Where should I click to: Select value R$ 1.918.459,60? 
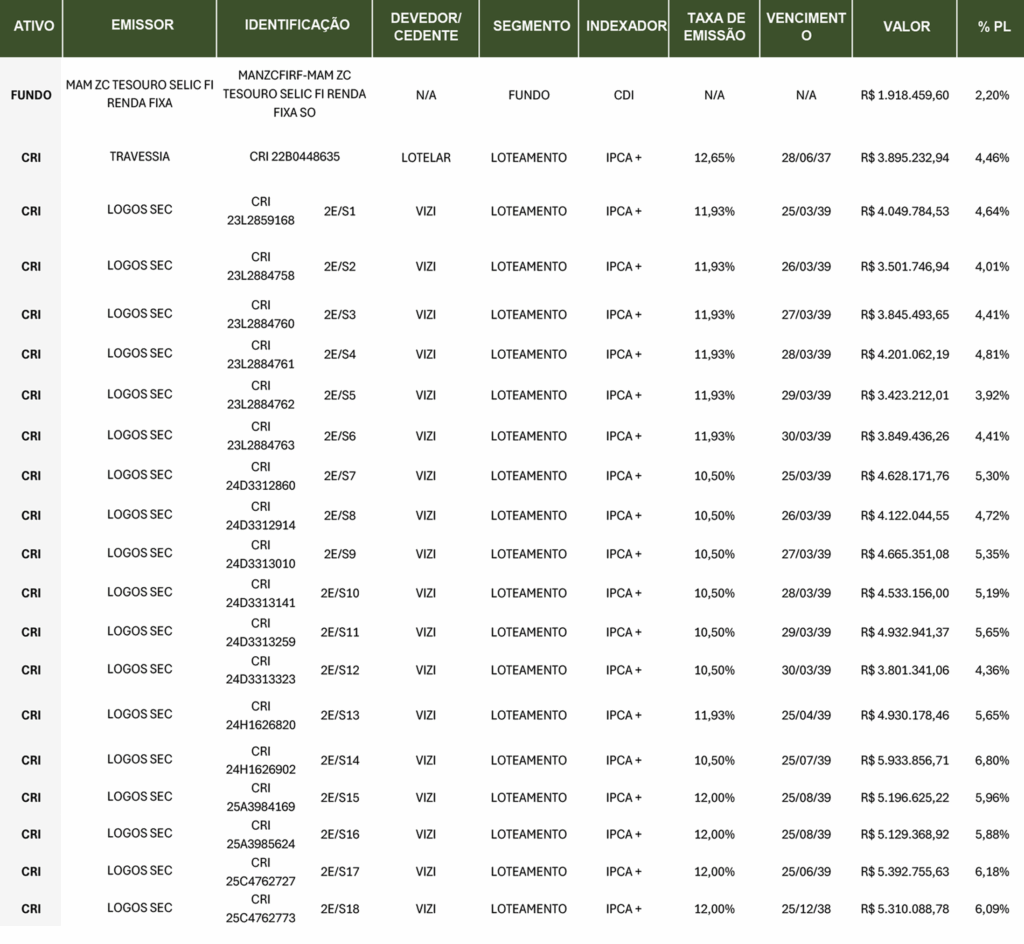pyautogui.click(x=904, y=95)
